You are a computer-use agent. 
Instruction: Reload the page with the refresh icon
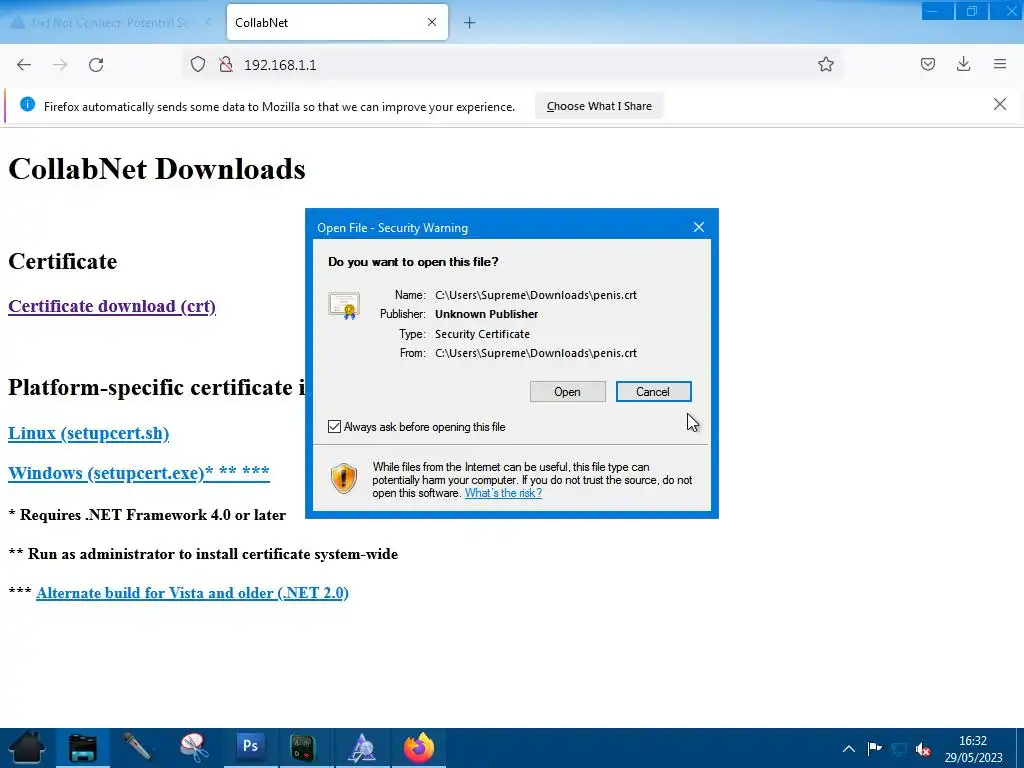[96, 65]
